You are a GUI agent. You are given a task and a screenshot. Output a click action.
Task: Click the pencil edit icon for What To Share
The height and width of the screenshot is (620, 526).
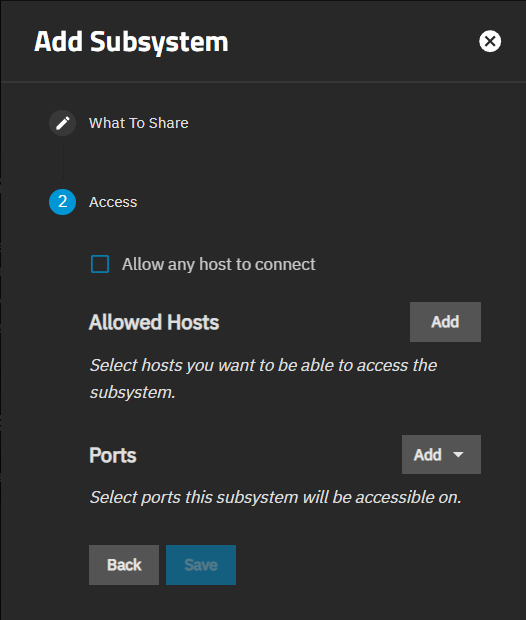point(62,123)
